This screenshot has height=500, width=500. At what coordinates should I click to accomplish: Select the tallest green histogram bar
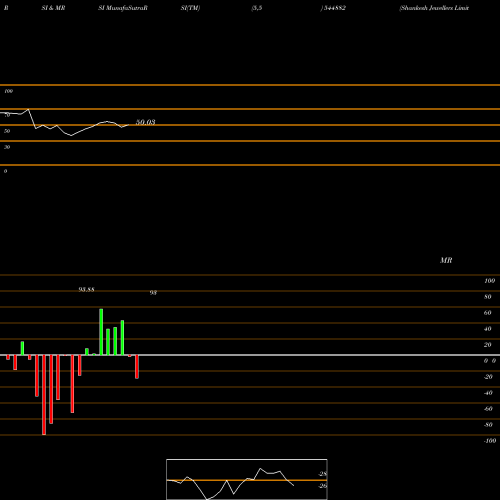101,332
